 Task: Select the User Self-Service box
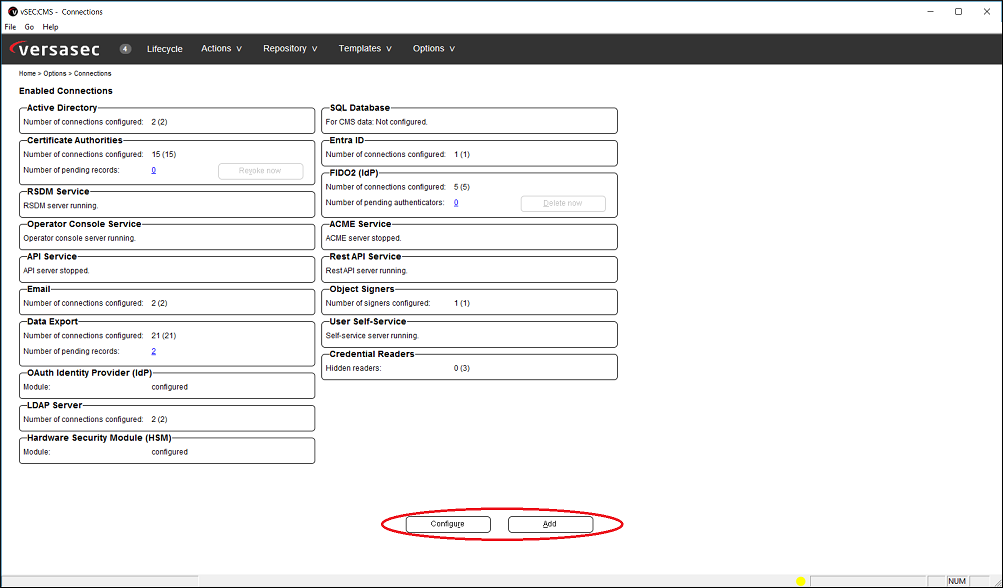[x=470, y=333]
